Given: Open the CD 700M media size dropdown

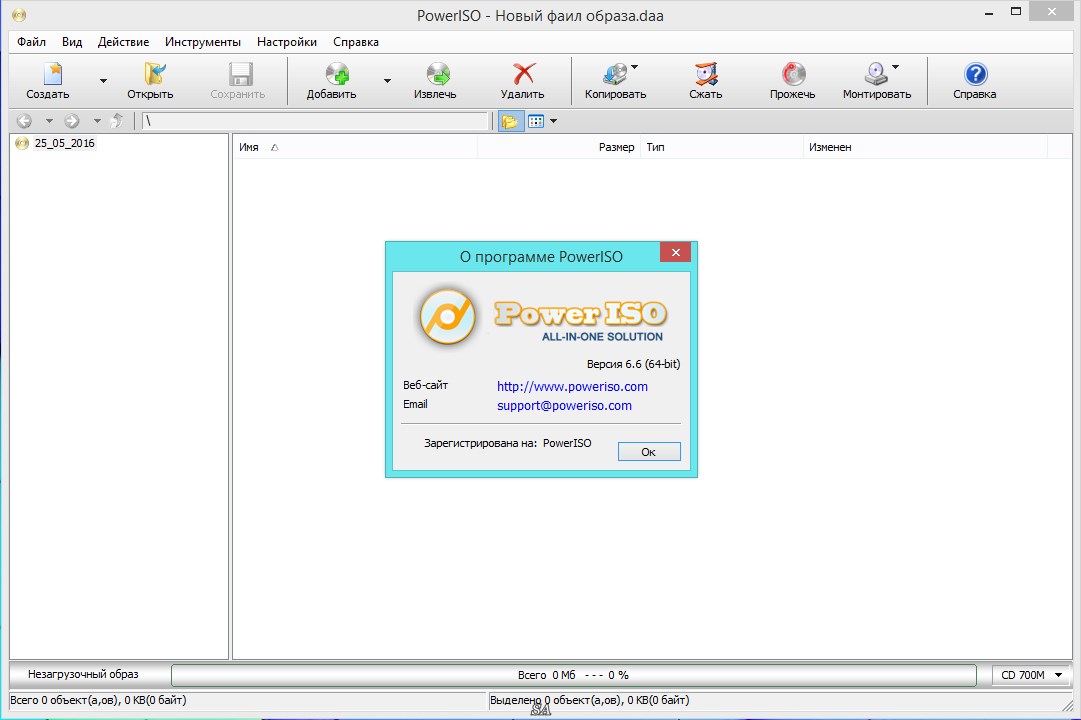Looking at the screenshot, I should tap(1031, 675).
